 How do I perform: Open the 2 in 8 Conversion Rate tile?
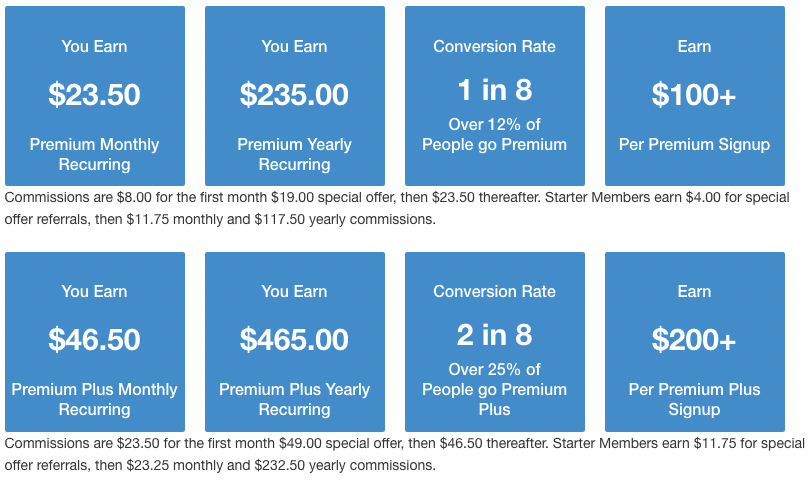click(495, 342)
